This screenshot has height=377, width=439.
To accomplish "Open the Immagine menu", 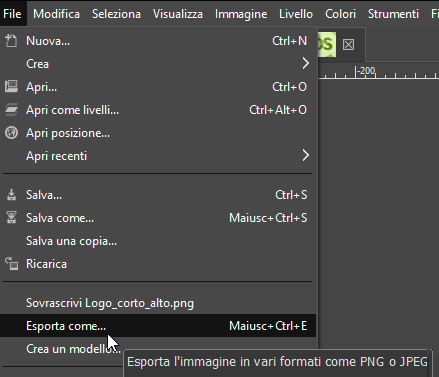I will click(241, 14).
